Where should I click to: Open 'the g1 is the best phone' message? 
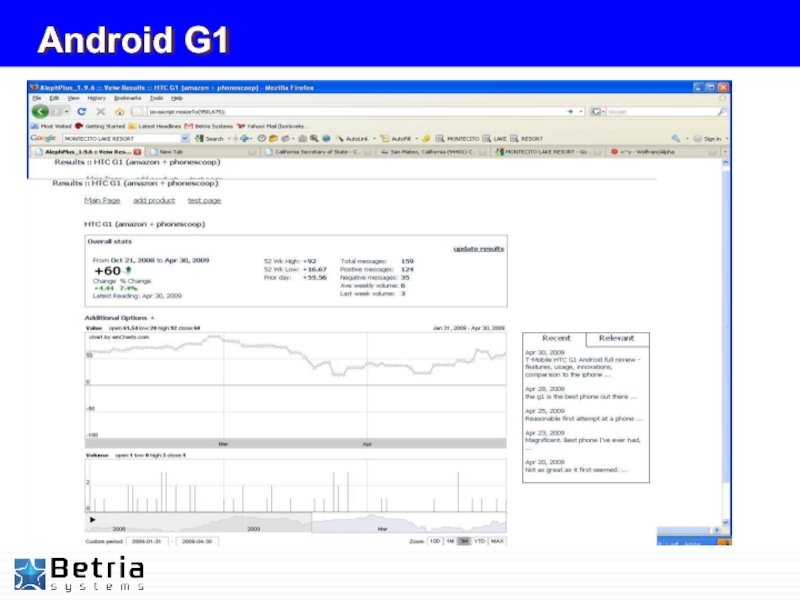coord(581,396)
